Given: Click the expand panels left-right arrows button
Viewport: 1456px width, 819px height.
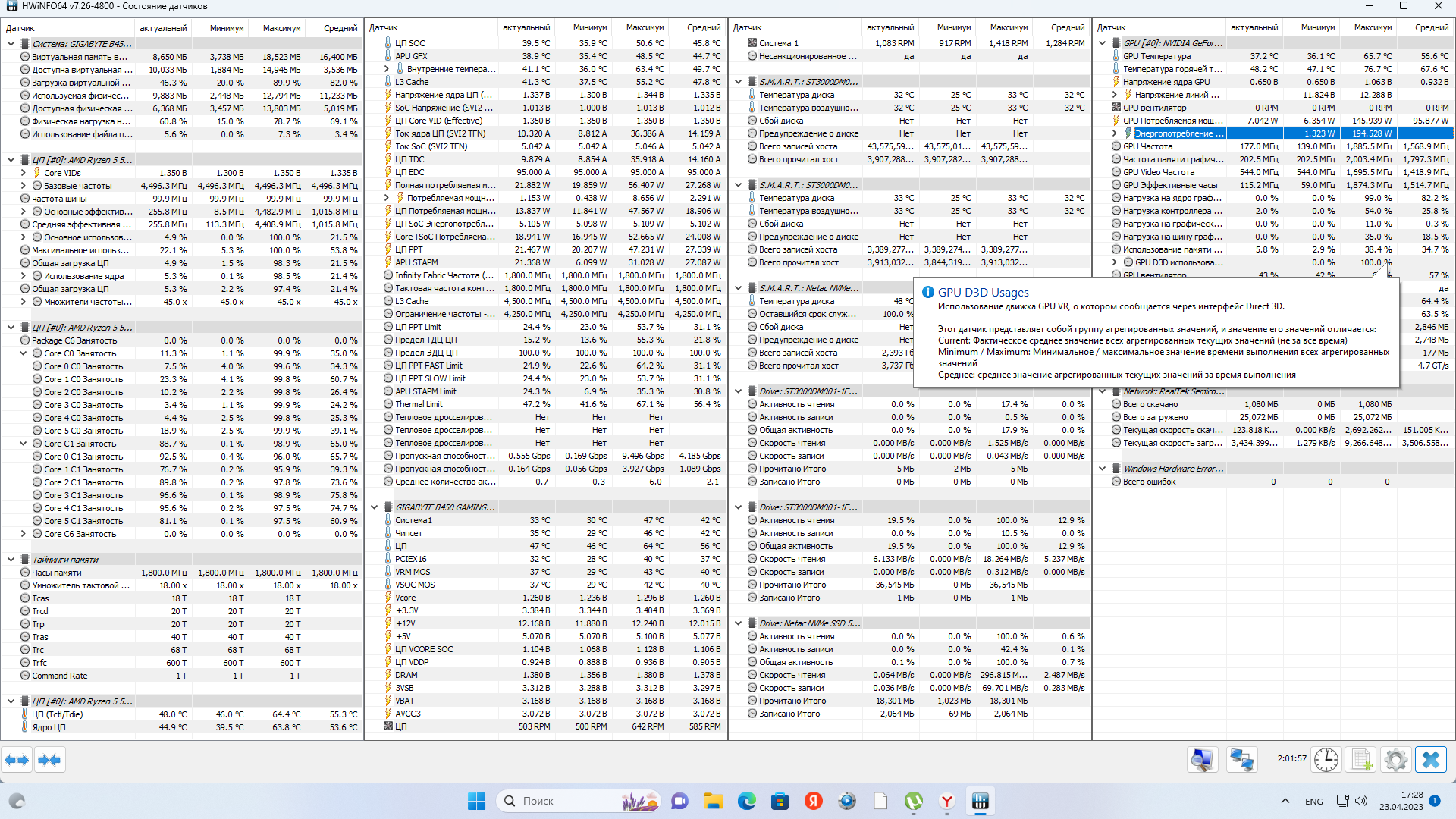Looking at the screenshot, I should [17, 760].
